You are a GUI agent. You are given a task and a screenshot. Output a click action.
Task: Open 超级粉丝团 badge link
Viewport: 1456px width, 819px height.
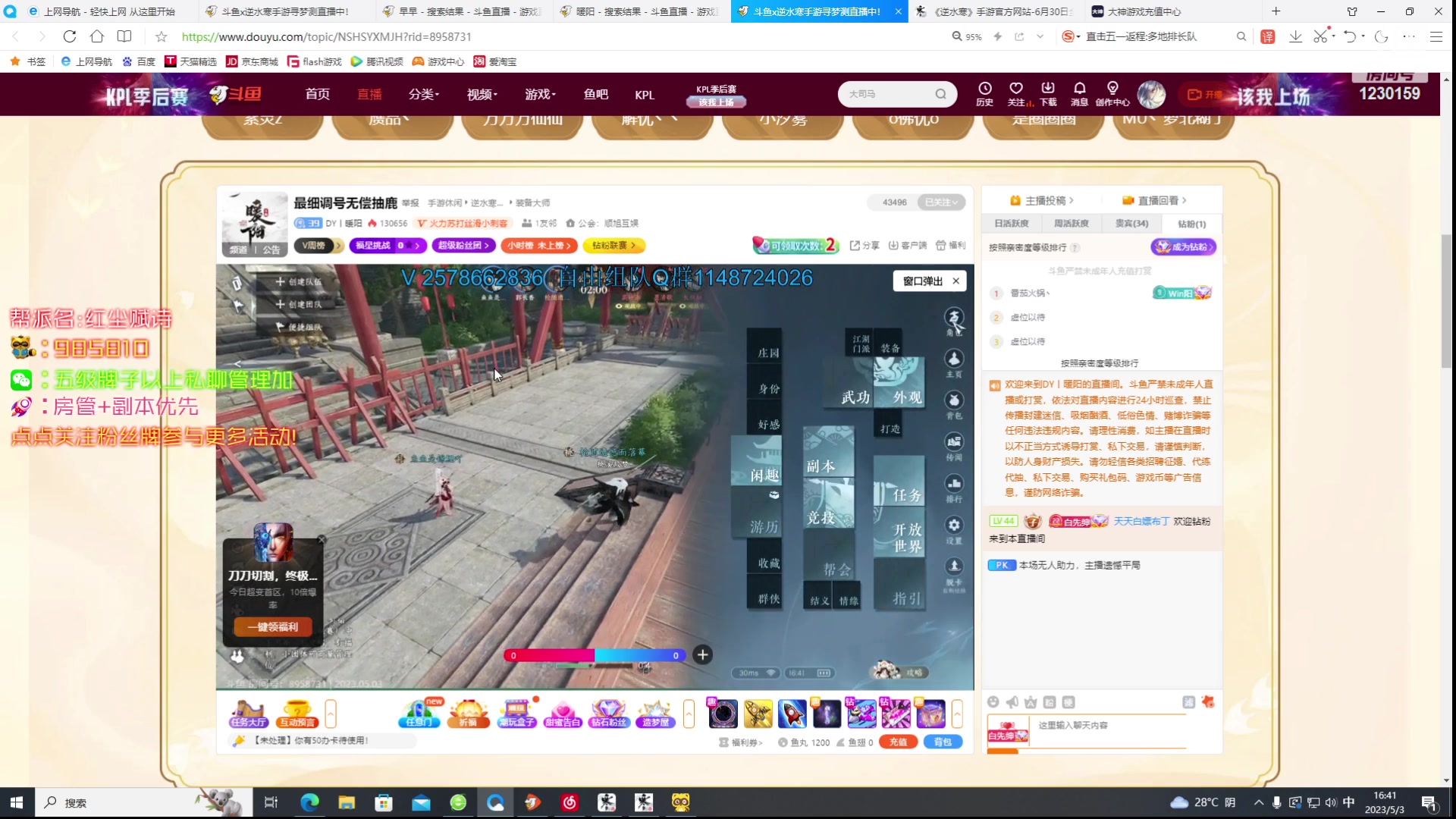point(463,246)
